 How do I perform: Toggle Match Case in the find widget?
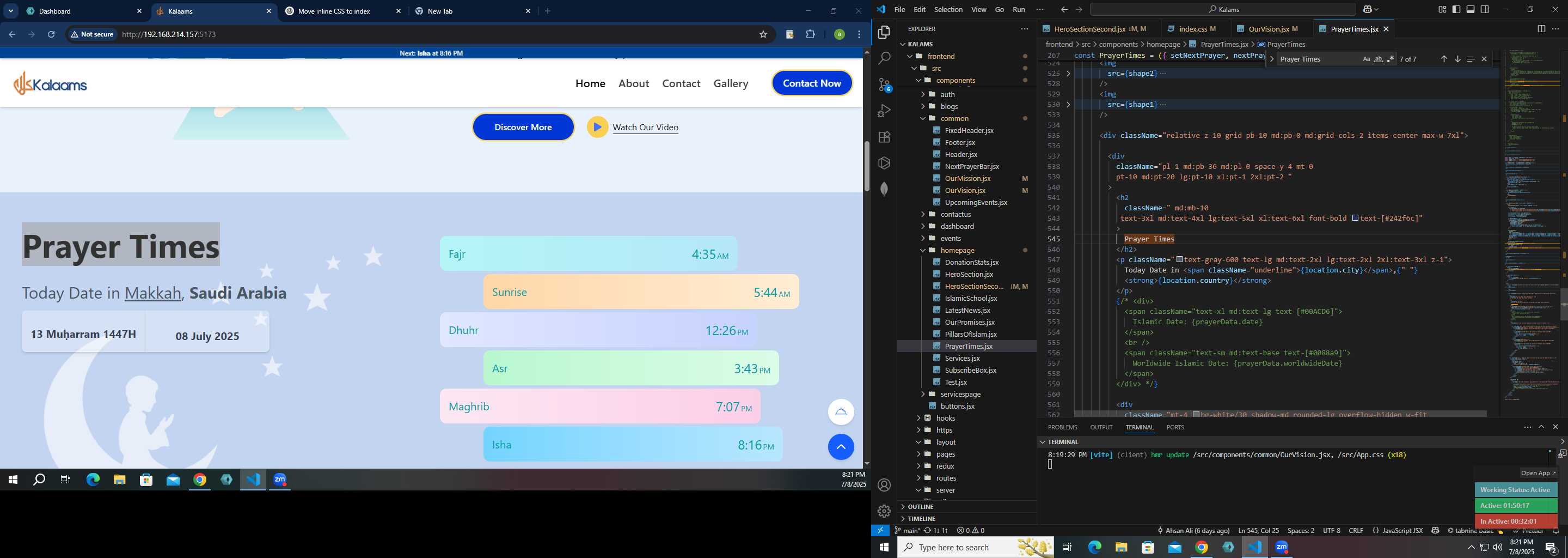click(x=1367, y=59)
